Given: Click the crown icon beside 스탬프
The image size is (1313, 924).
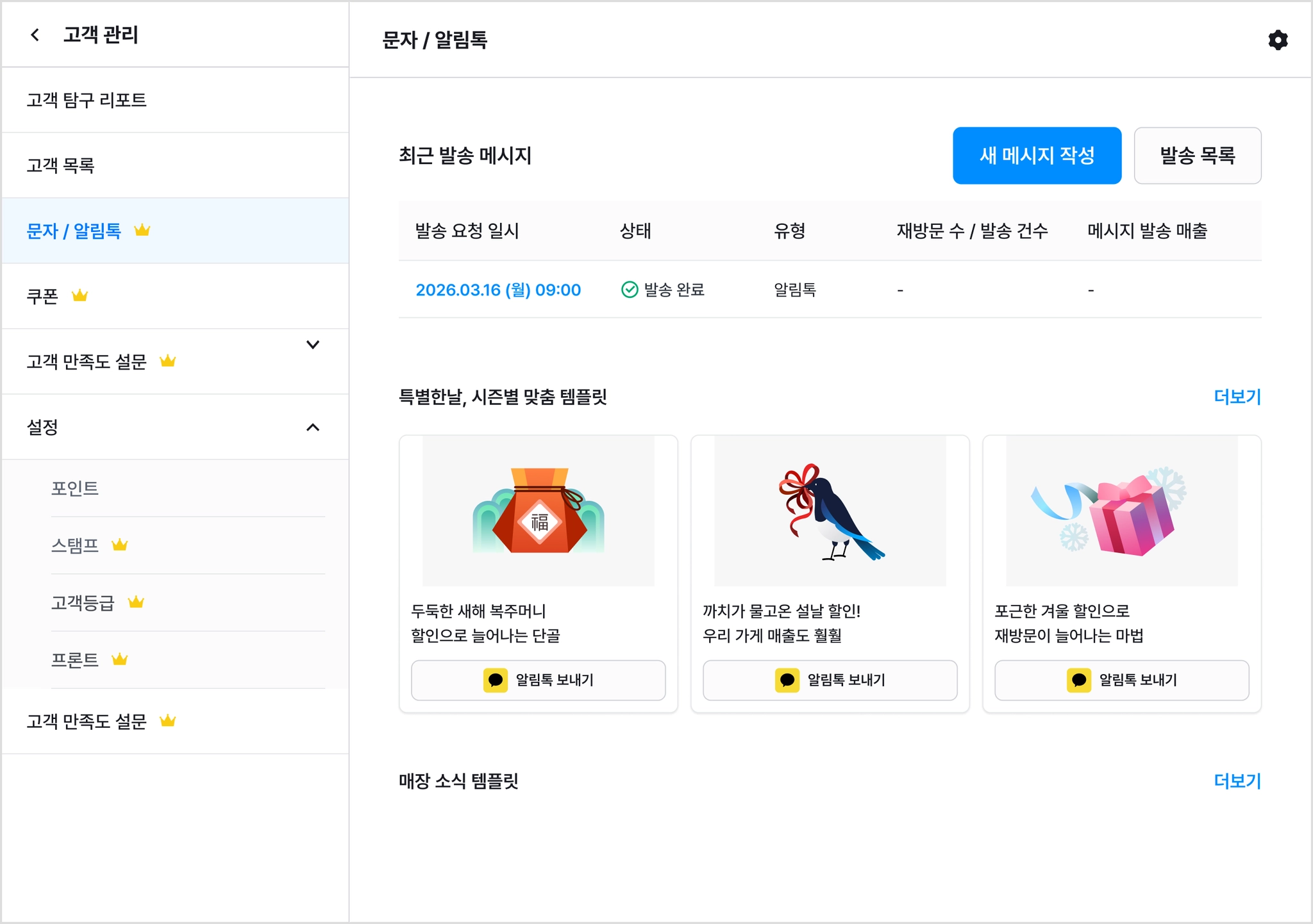Looking at the screenshot, I should [120, 545].
